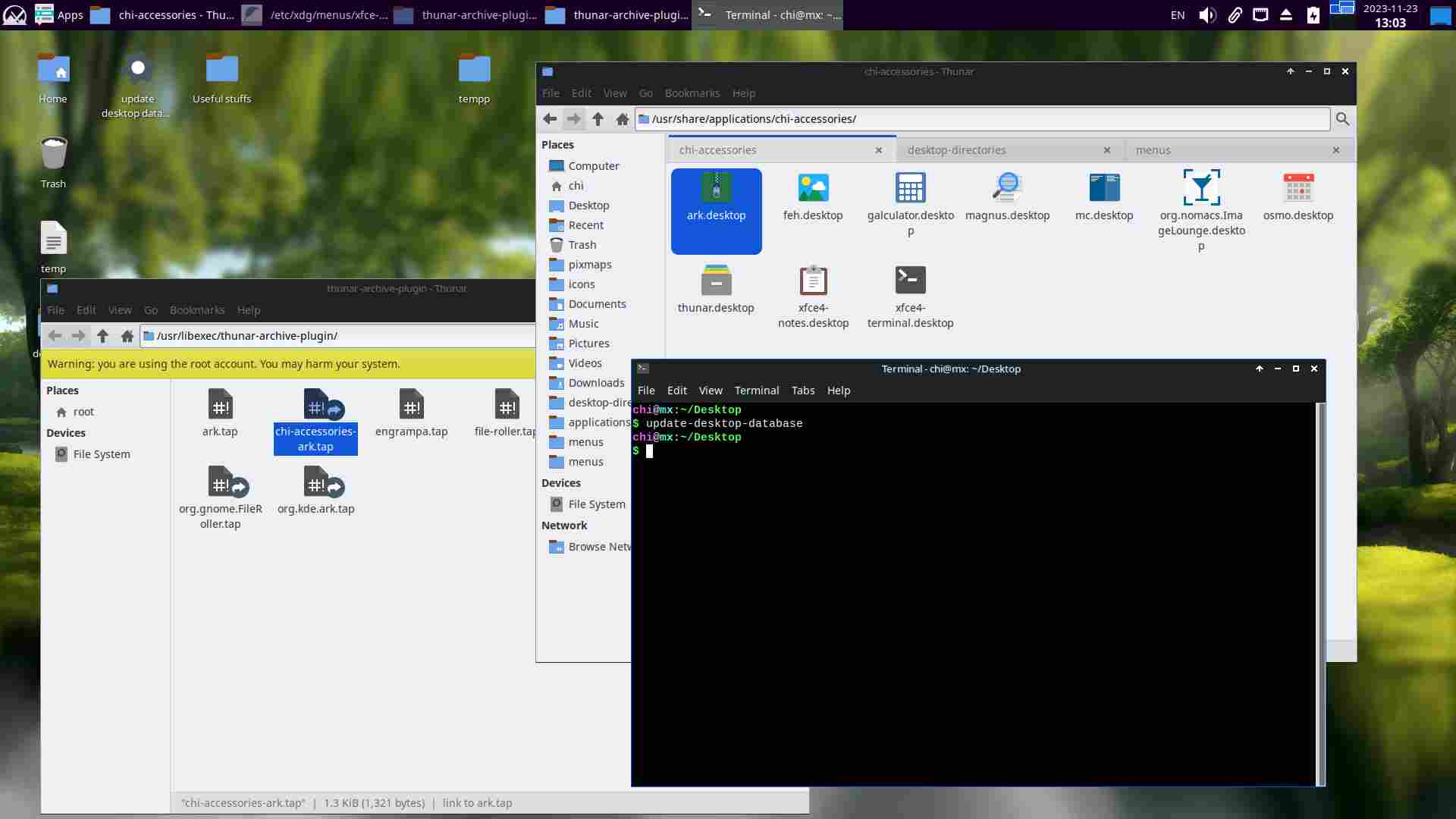This screenshot has width=1456, height=819.
Task: Select File System under Devices in root Thunar
Action: tap(101, 454)
